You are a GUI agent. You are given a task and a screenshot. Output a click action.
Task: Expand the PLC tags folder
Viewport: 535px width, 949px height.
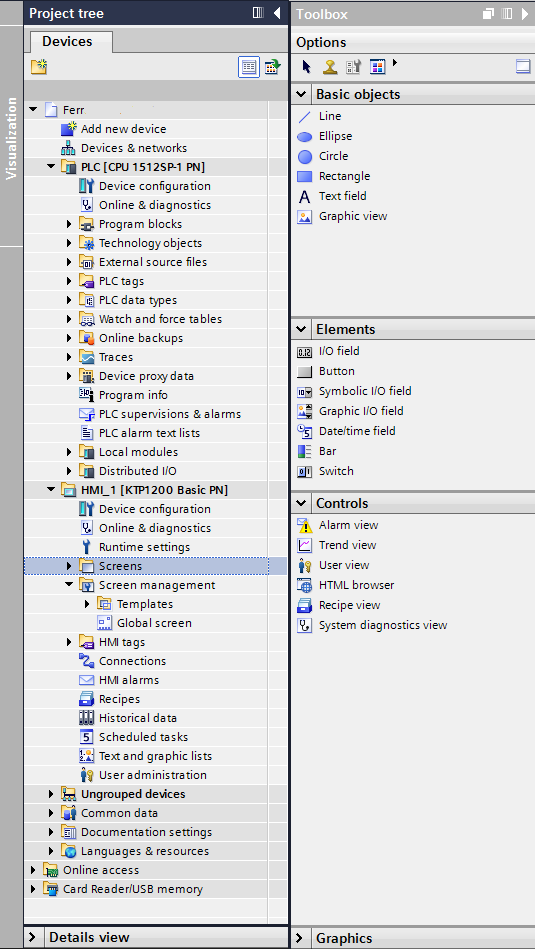coord(69,281)
